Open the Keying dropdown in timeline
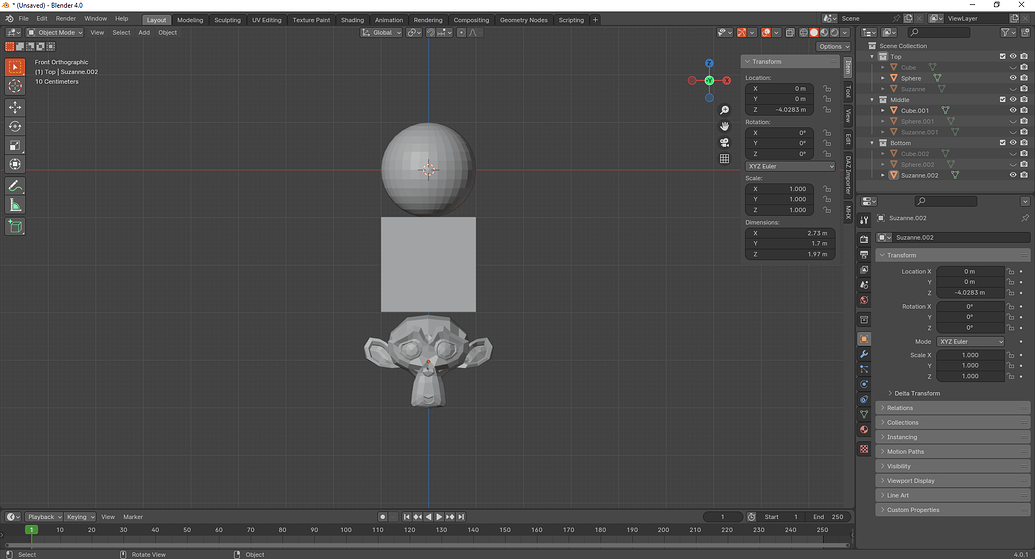This screenshot has height=559, width=1035. (79, 517)
